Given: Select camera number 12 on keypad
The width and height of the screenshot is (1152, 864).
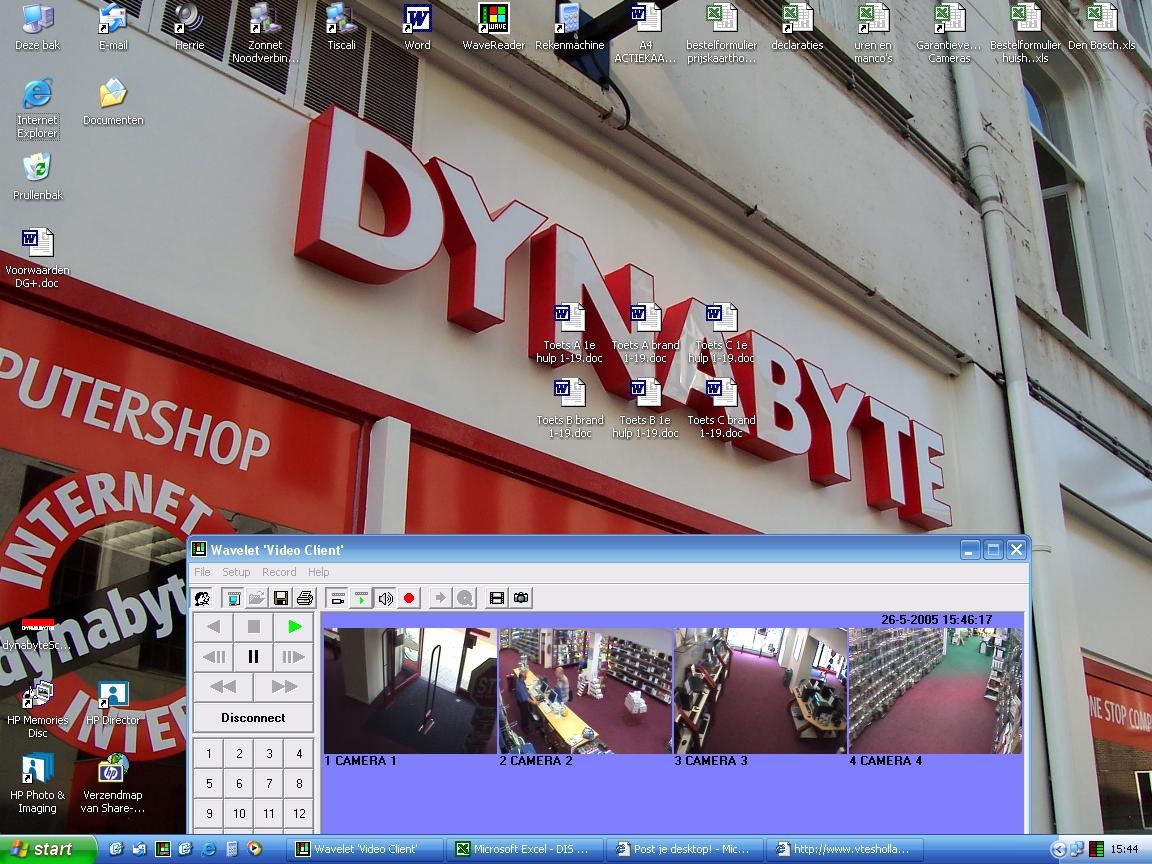Looking at the screenshot, I should (299, 813).
